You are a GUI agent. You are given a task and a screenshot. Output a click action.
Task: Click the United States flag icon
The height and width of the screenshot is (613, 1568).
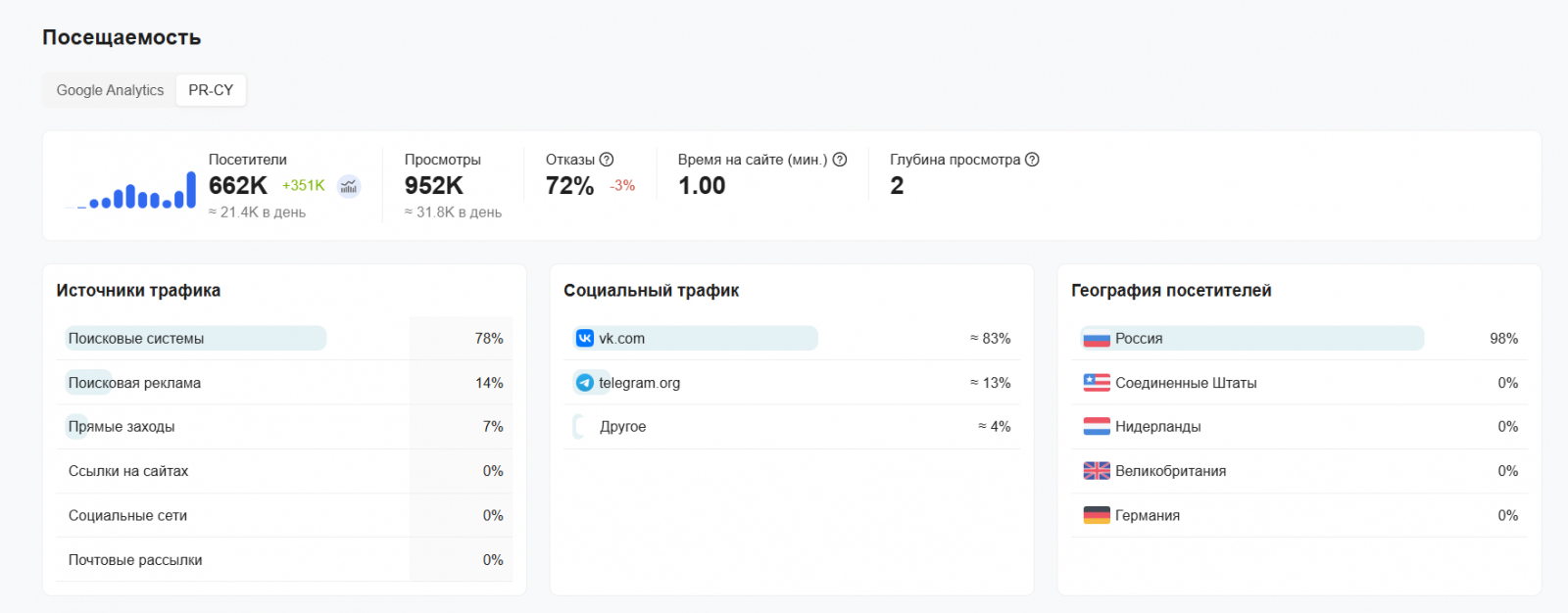tap(1097, 383)
